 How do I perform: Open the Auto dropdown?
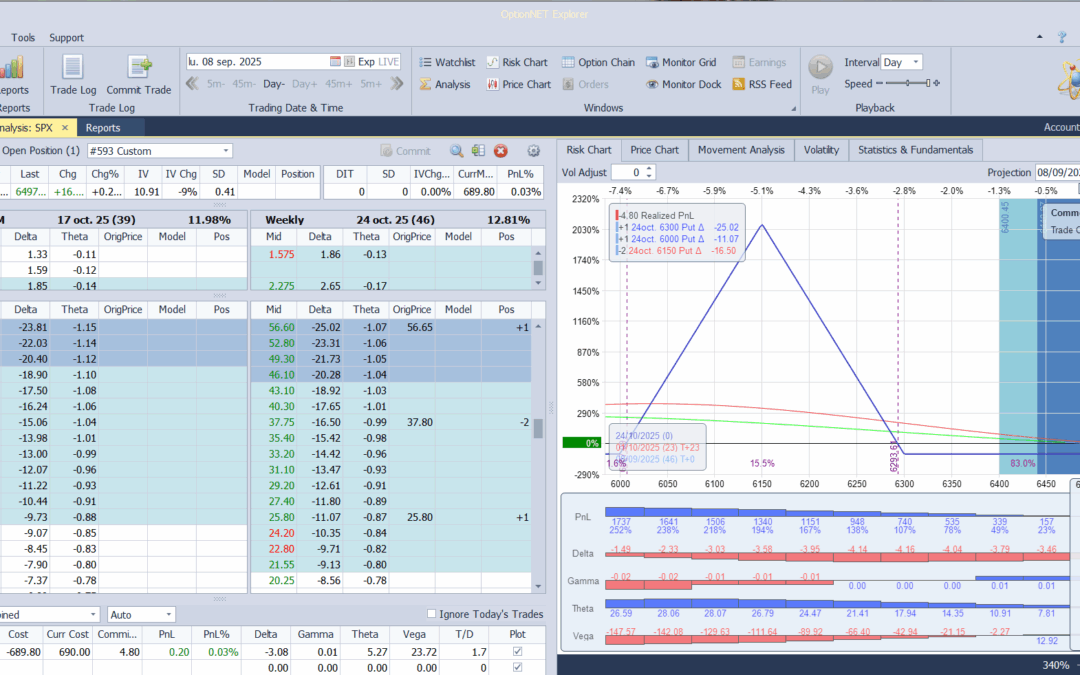click(141, 614)
